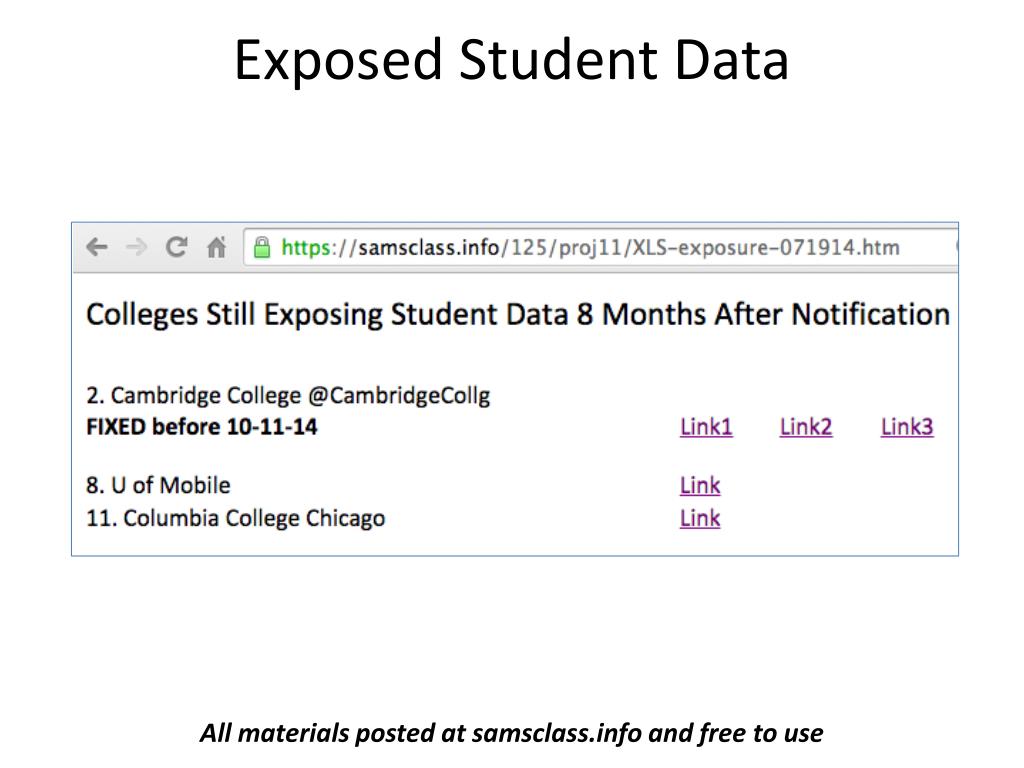The image size is (1024, 768).
Task: Click the XLS-exposure-071914.htm URL path
Action: point(766,248)
